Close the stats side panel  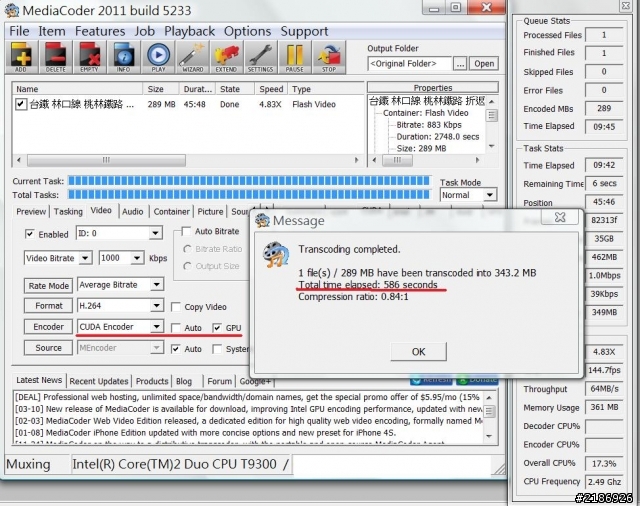(x=626, y=5)
